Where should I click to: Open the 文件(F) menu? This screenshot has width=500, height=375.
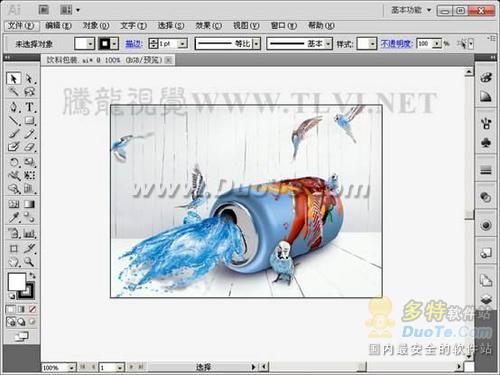(x=21, y=26)
